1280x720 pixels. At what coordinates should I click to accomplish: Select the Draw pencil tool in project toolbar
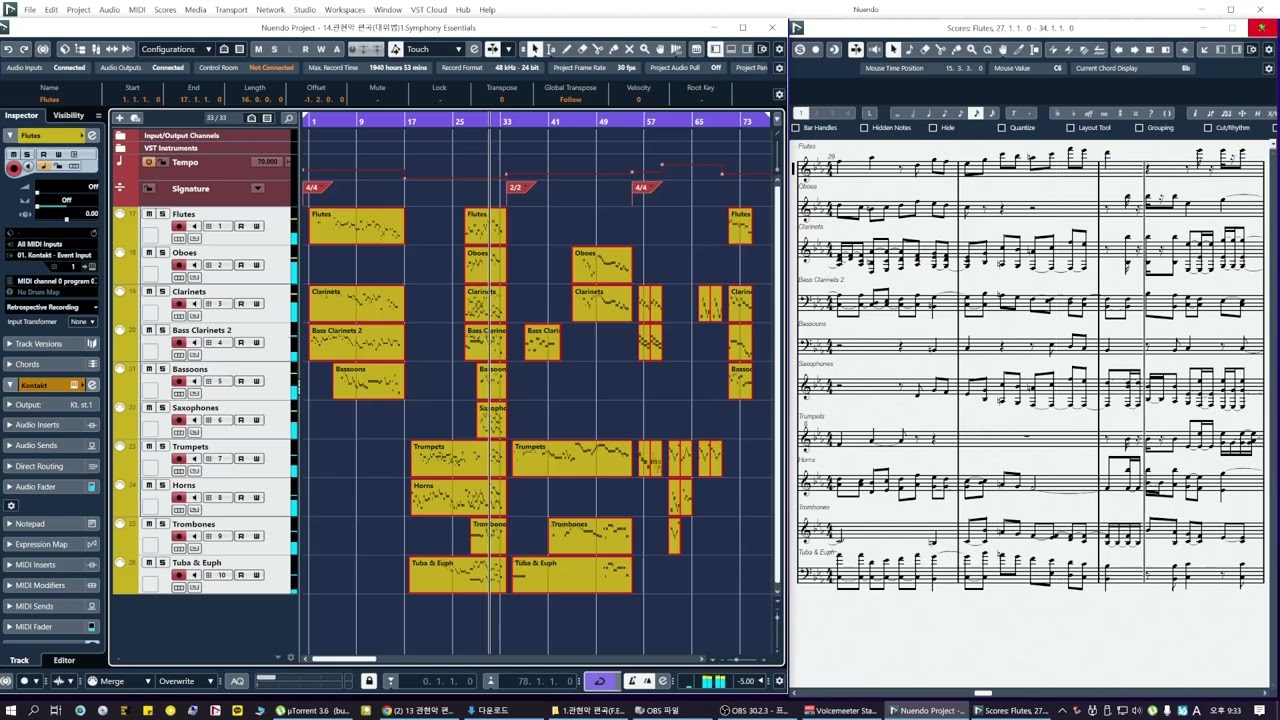(x=566, y=49)
